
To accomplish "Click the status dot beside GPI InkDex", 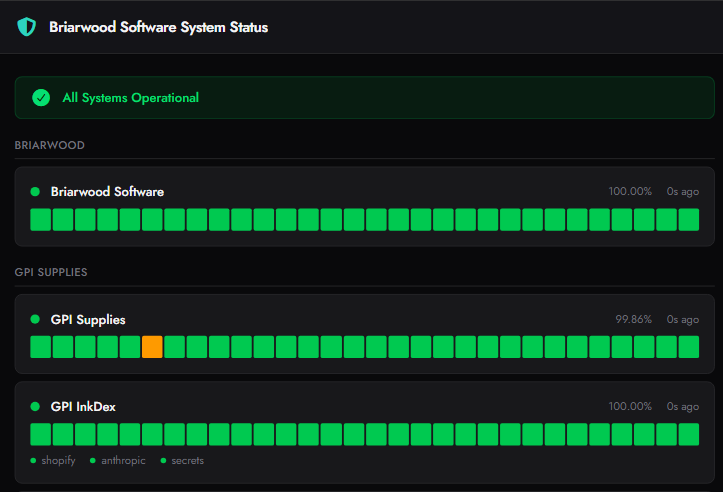I will (35, 407).
